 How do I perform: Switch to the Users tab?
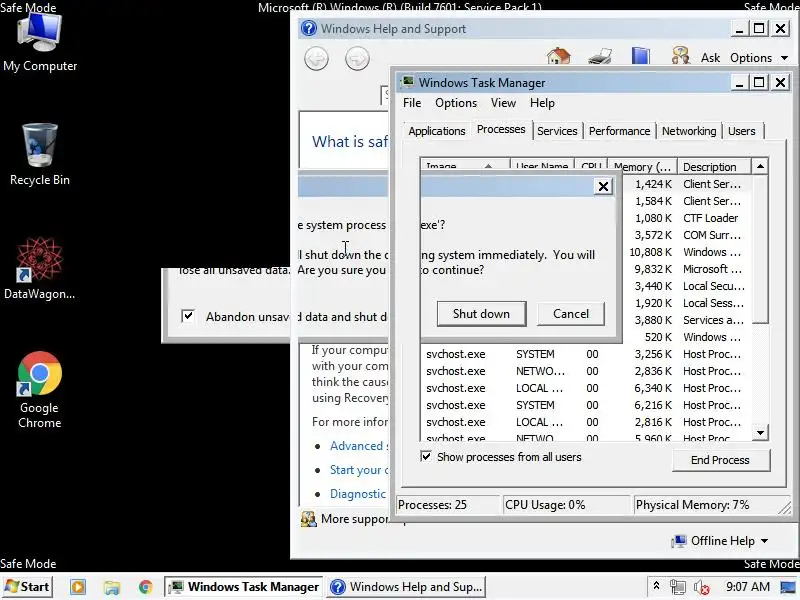(x=741, y=131)
